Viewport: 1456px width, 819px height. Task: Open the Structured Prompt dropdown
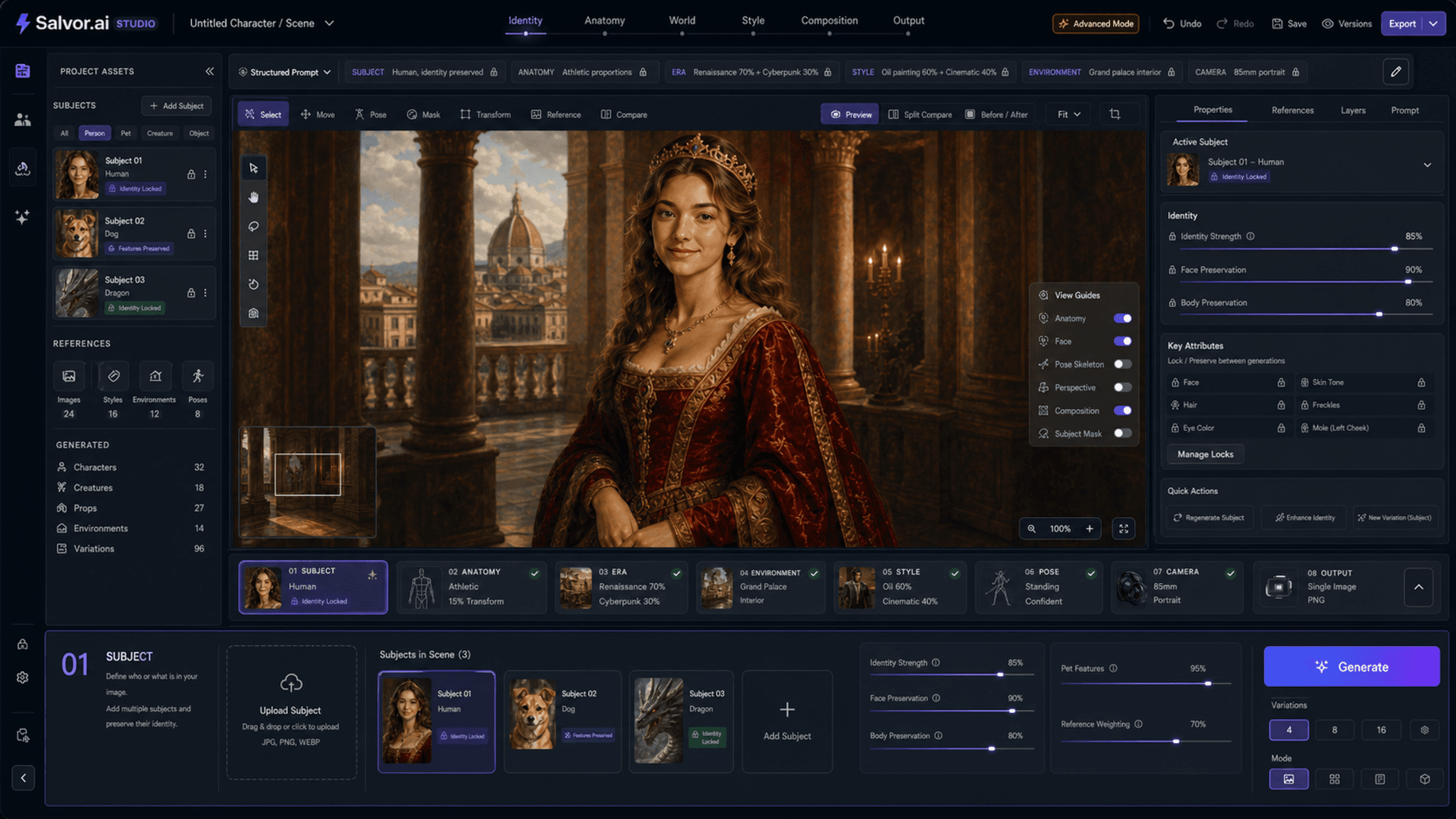point(285,72)
